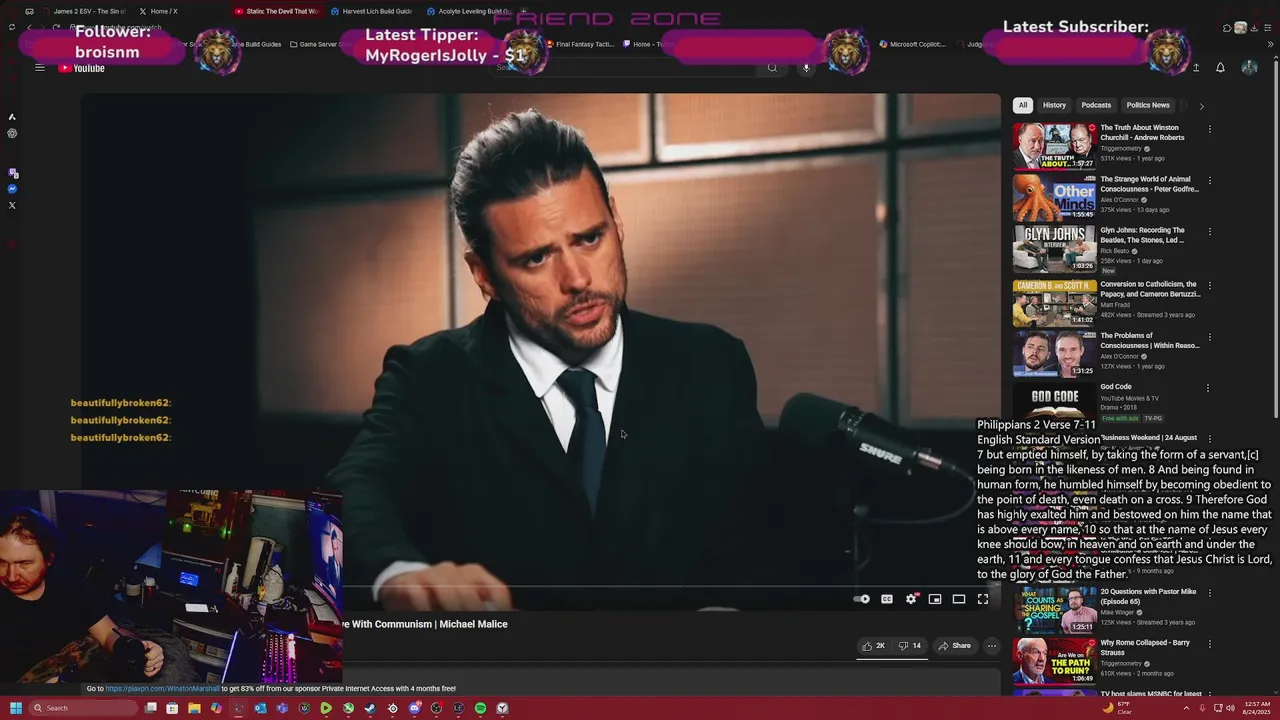The height and width of the screenshot is (720, 1280).
Task: Toggle the YouTube autoplay switch
Action: coord(862,599)
